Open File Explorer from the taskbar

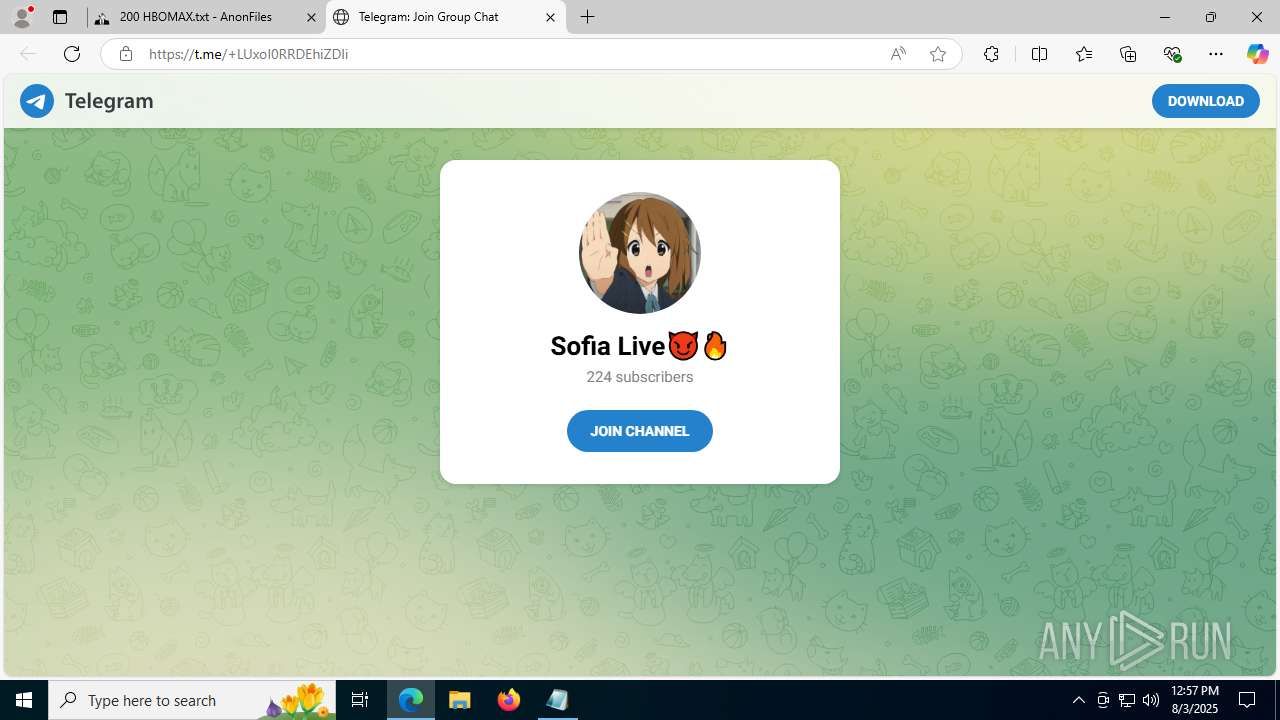click(x=460, y=700)
